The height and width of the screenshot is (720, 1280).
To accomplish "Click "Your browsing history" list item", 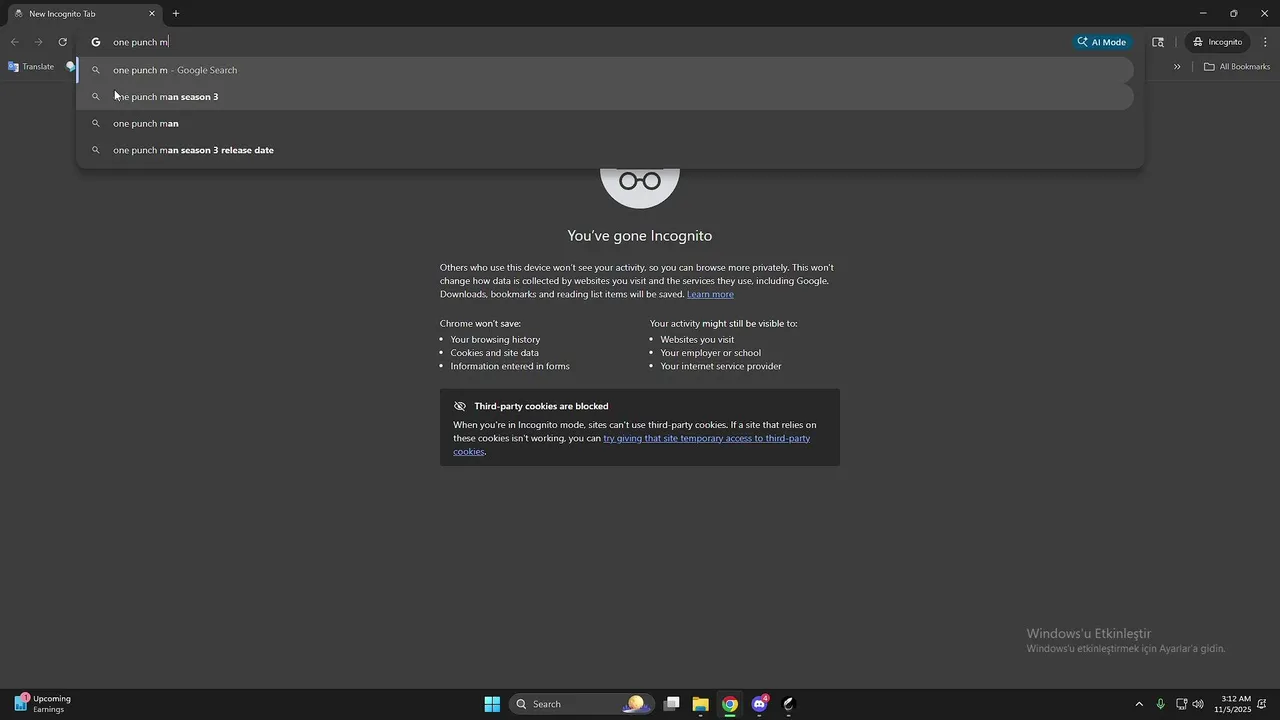I will (x=495, y=339).
